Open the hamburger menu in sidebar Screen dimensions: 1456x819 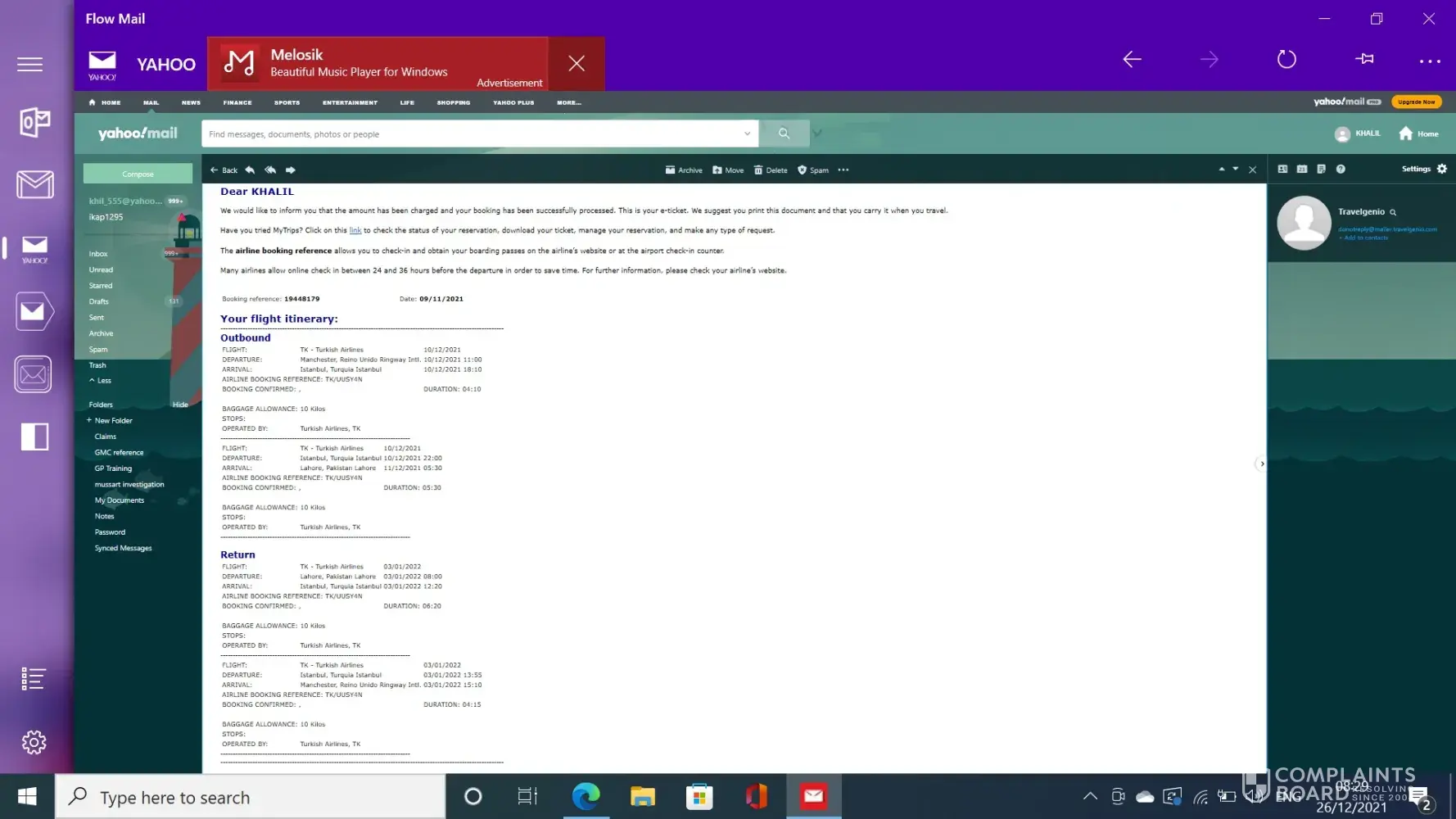(x=30, y=65)
